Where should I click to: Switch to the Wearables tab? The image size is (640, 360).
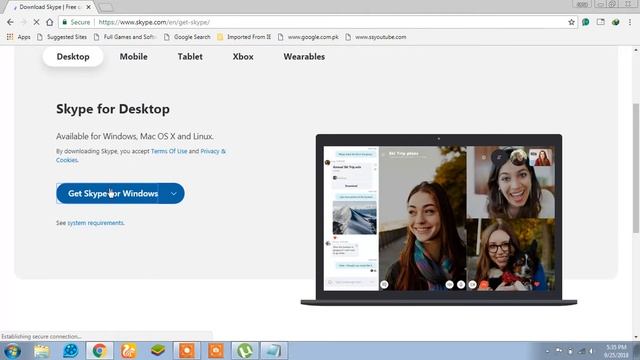pos(304,57)
